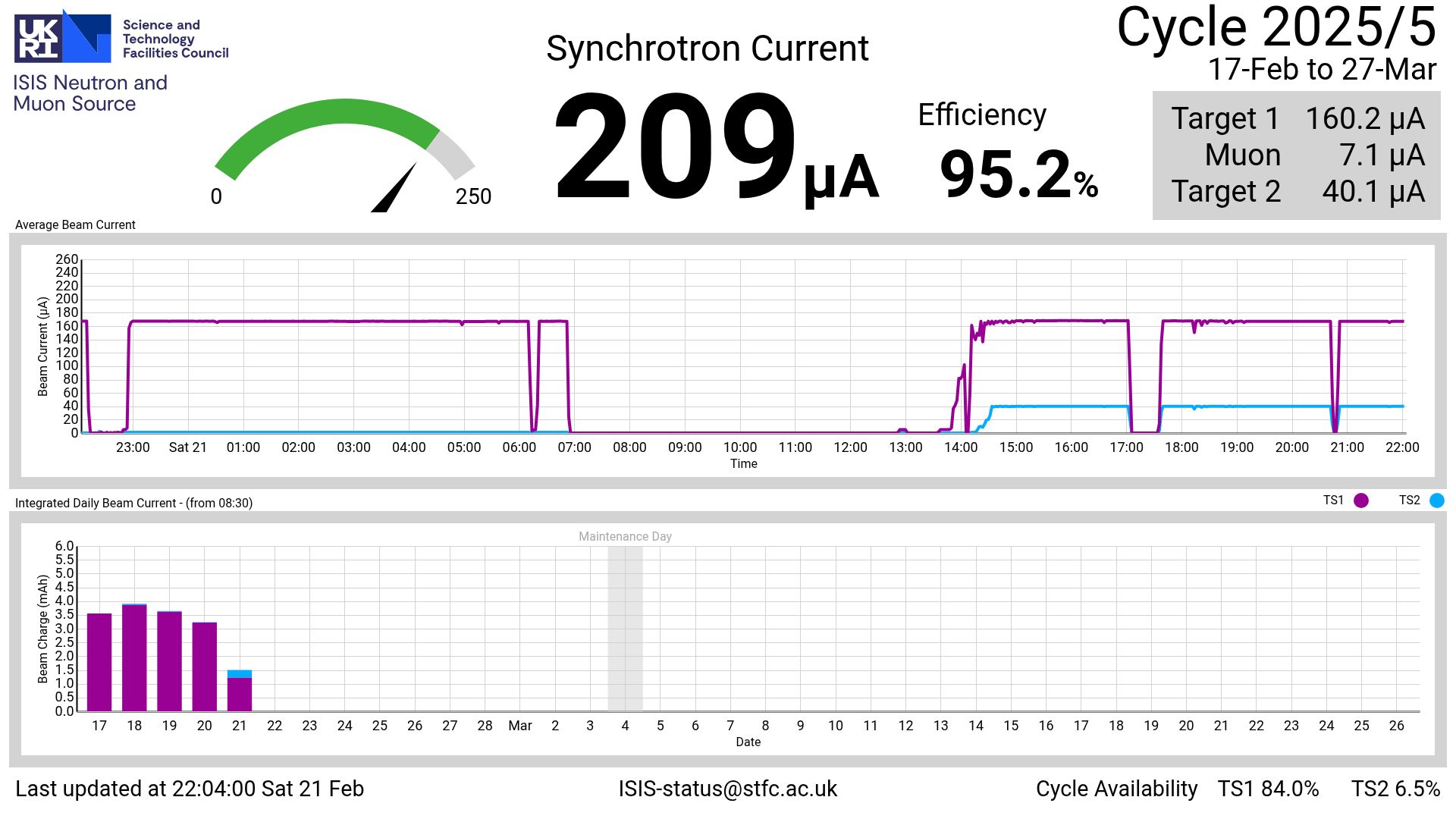Viewport: 1456px width, 819px height.
Task: Click the Maintenance Day shaded column
Action: point(625,628)
